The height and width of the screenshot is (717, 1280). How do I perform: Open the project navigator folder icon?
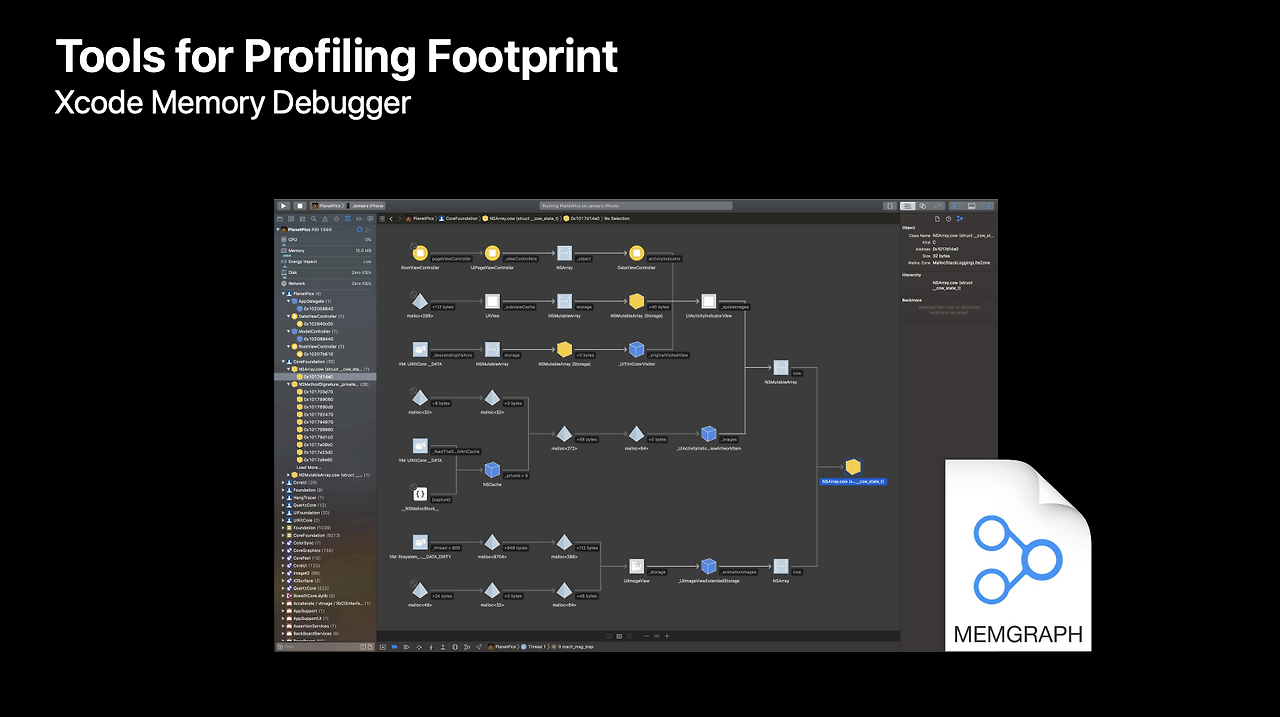[280, 218]
